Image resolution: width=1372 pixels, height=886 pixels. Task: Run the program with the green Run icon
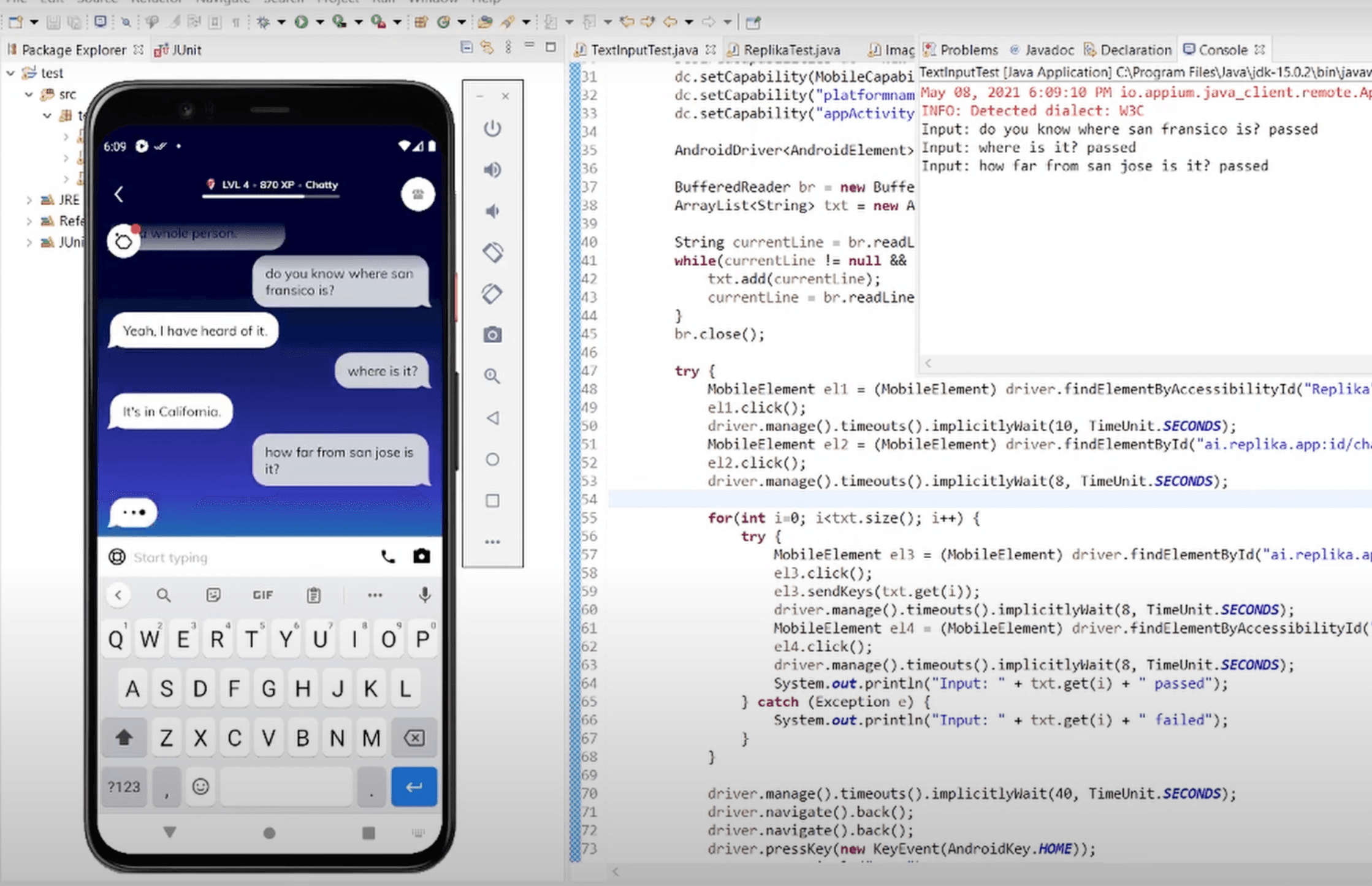(x=301, y=21)
